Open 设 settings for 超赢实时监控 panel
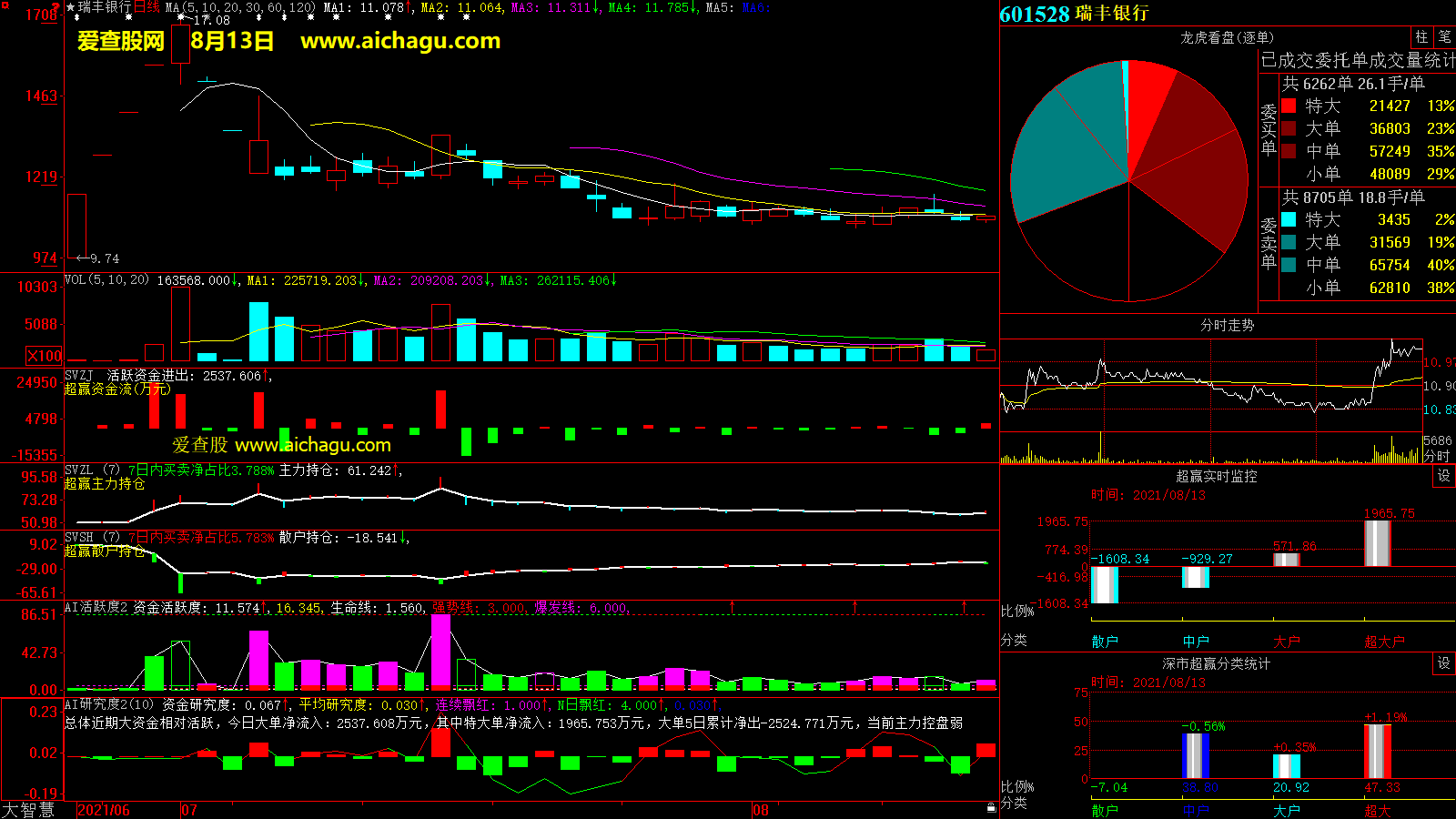 coord(1444,476)
